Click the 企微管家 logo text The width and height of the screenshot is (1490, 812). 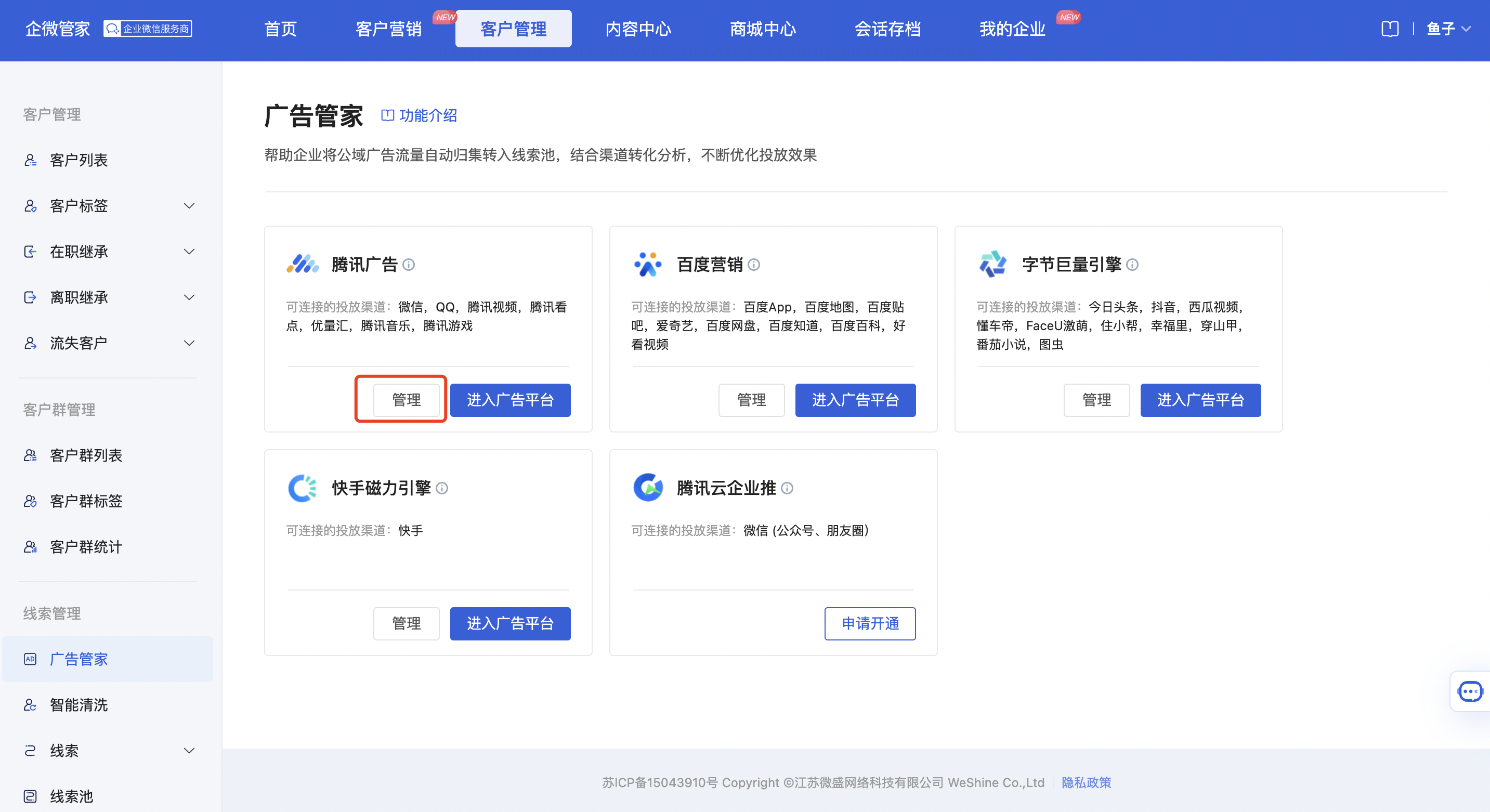57,29
